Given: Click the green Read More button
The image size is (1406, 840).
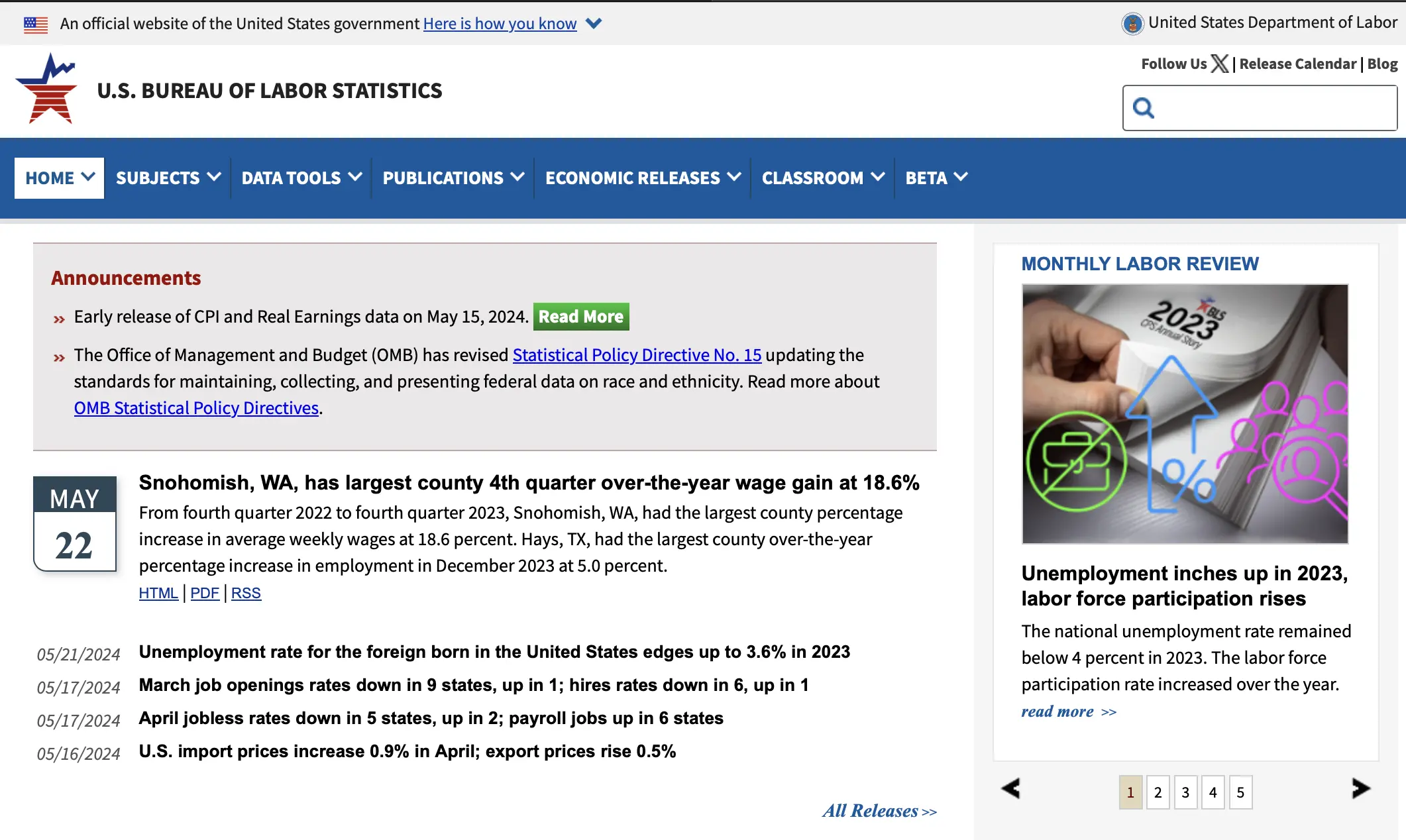Looking at the screenshot, I should click(x=581, y=317).
